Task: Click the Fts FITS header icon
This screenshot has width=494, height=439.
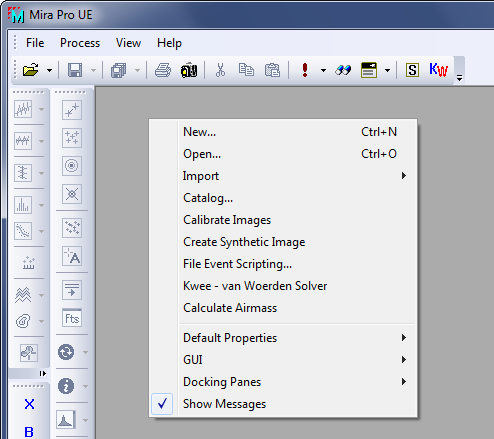Action: pos(72,319)
